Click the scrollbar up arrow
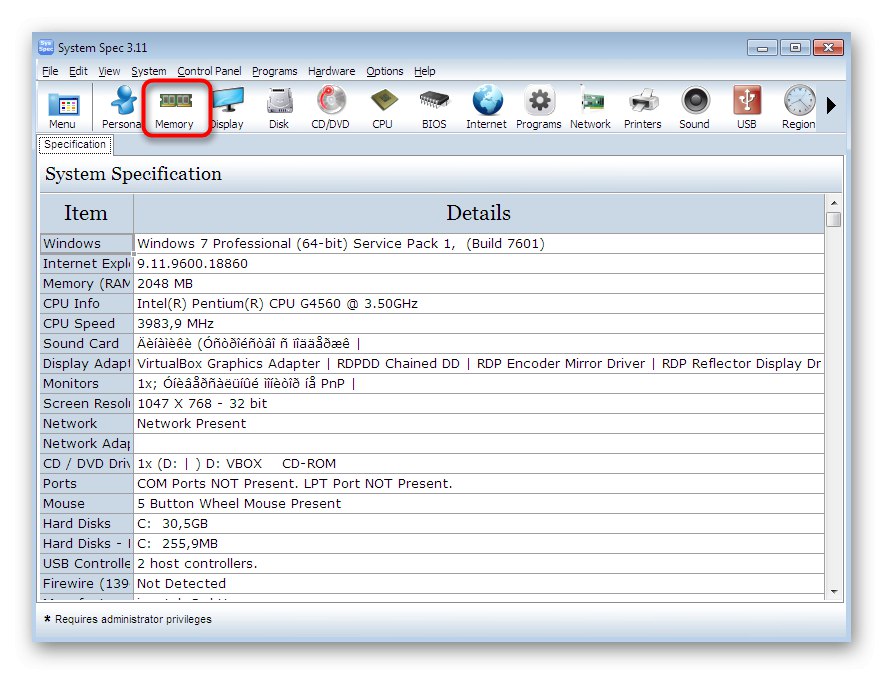 pos(833,203)
